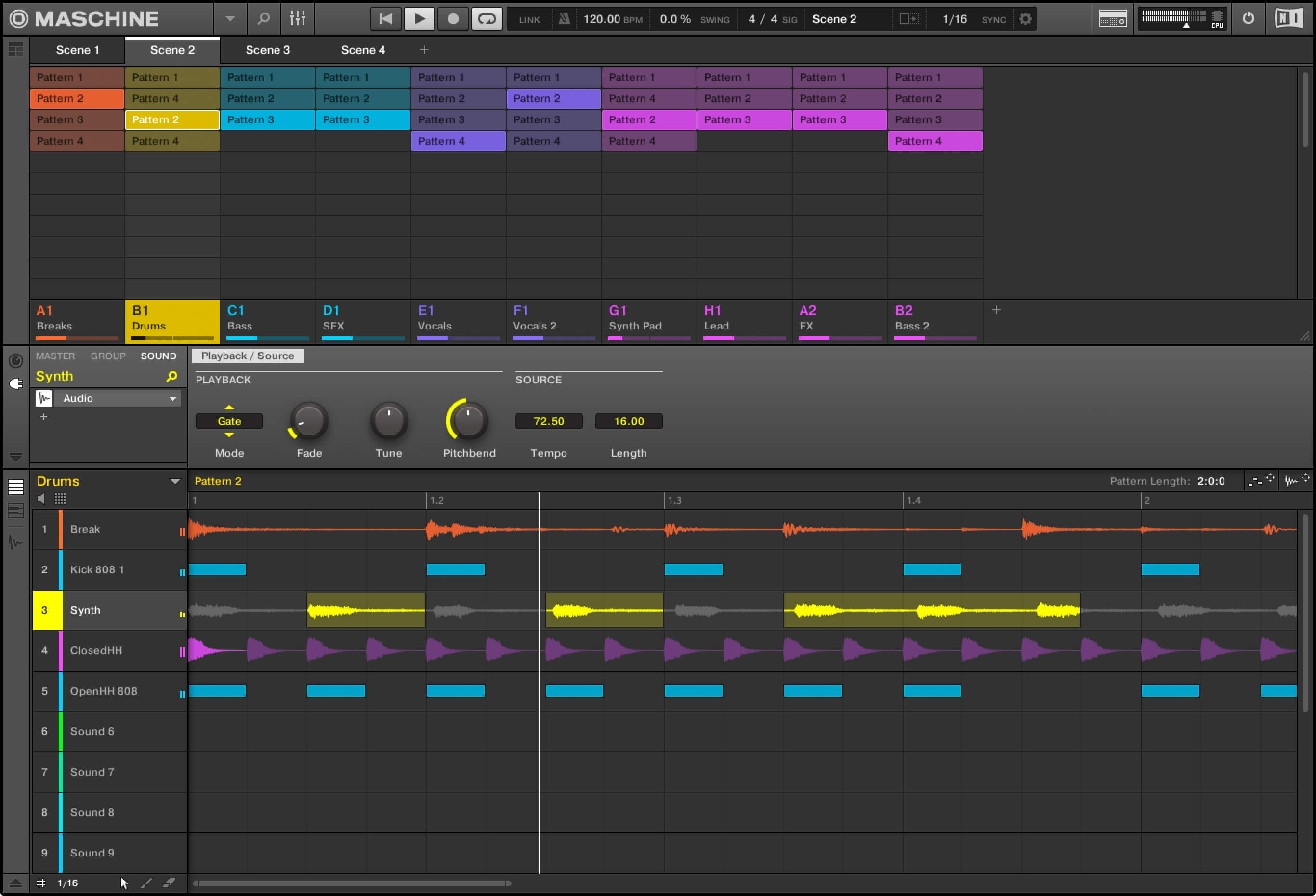Open the Playback / Source page tab
1316x896 pixels.
[248, 356]
